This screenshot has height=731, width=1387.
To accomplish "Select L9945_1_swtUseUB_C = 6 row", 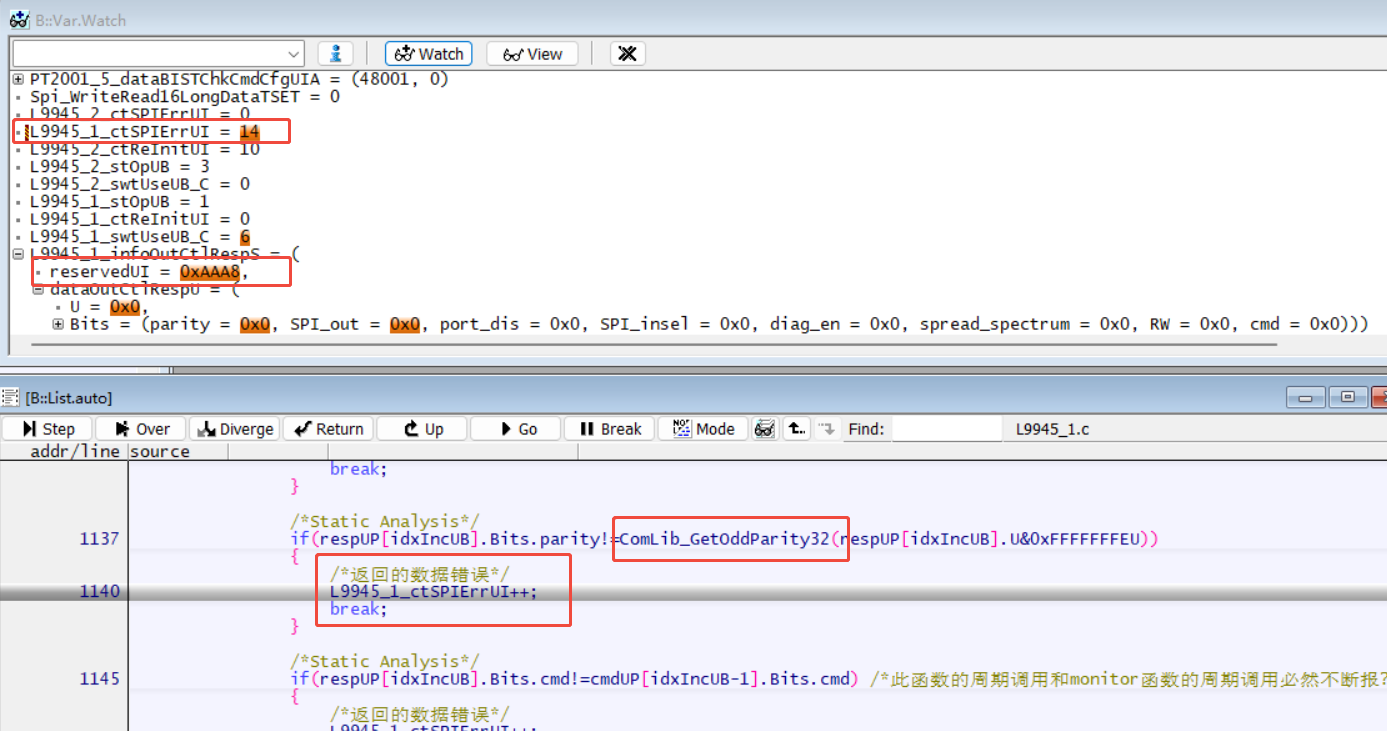I will pos(139,237).
